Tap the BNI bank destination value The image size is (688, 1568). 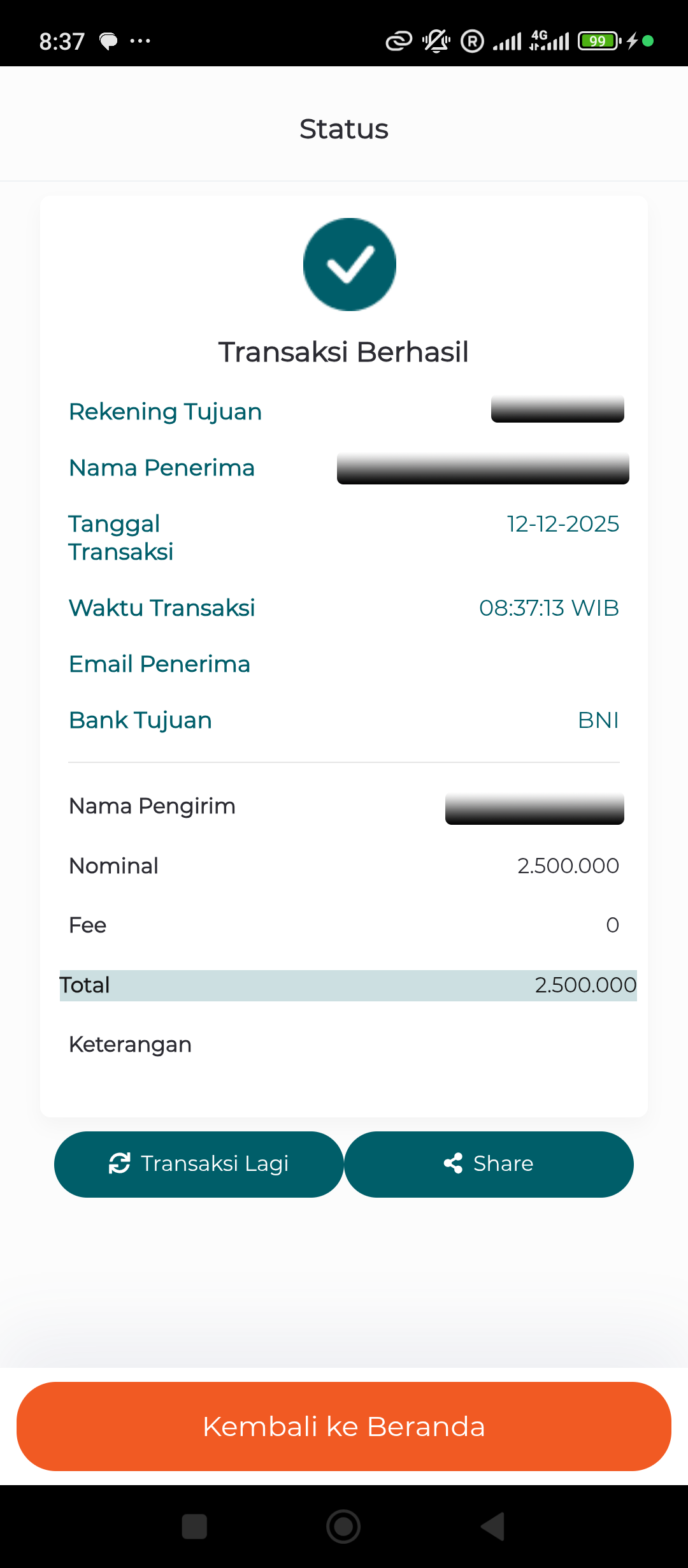pyautogui.click(x=598, y=720)
